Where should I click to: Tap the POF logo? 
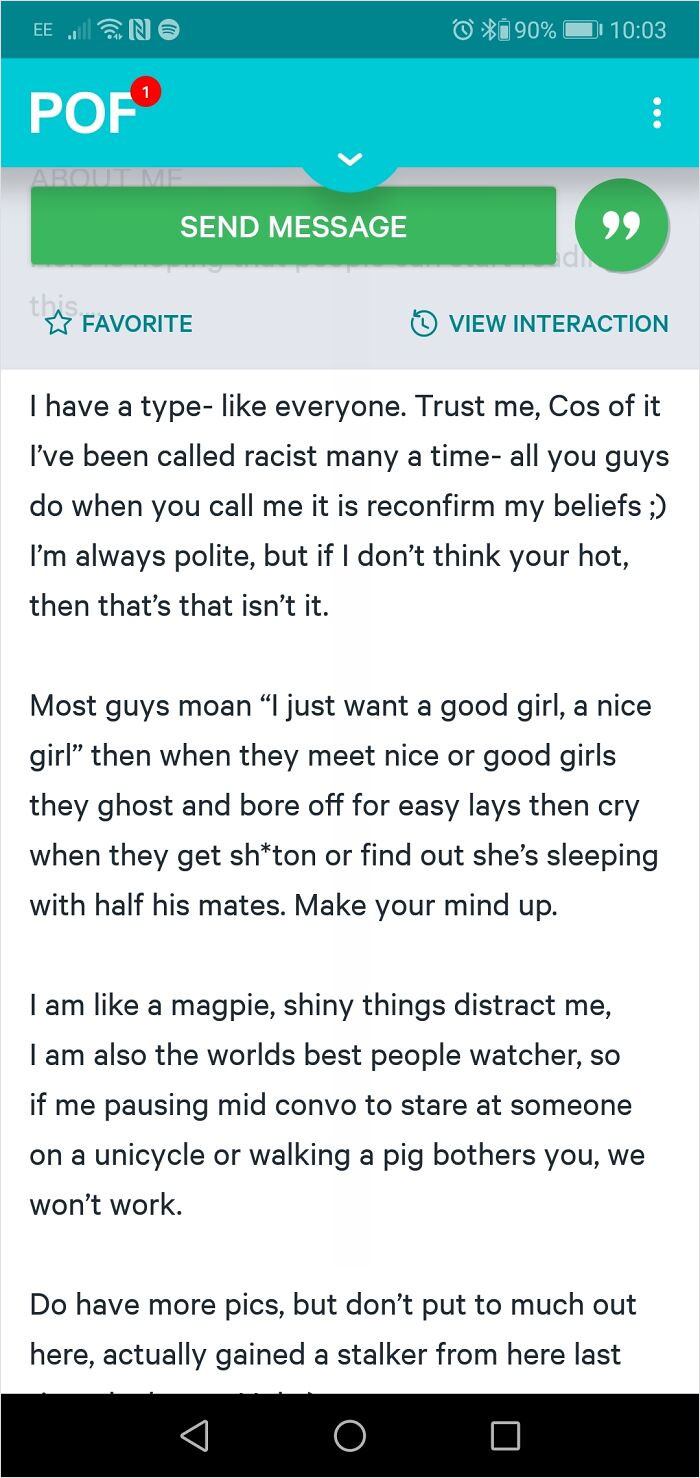pyautogui.click(x=84, y=113)
